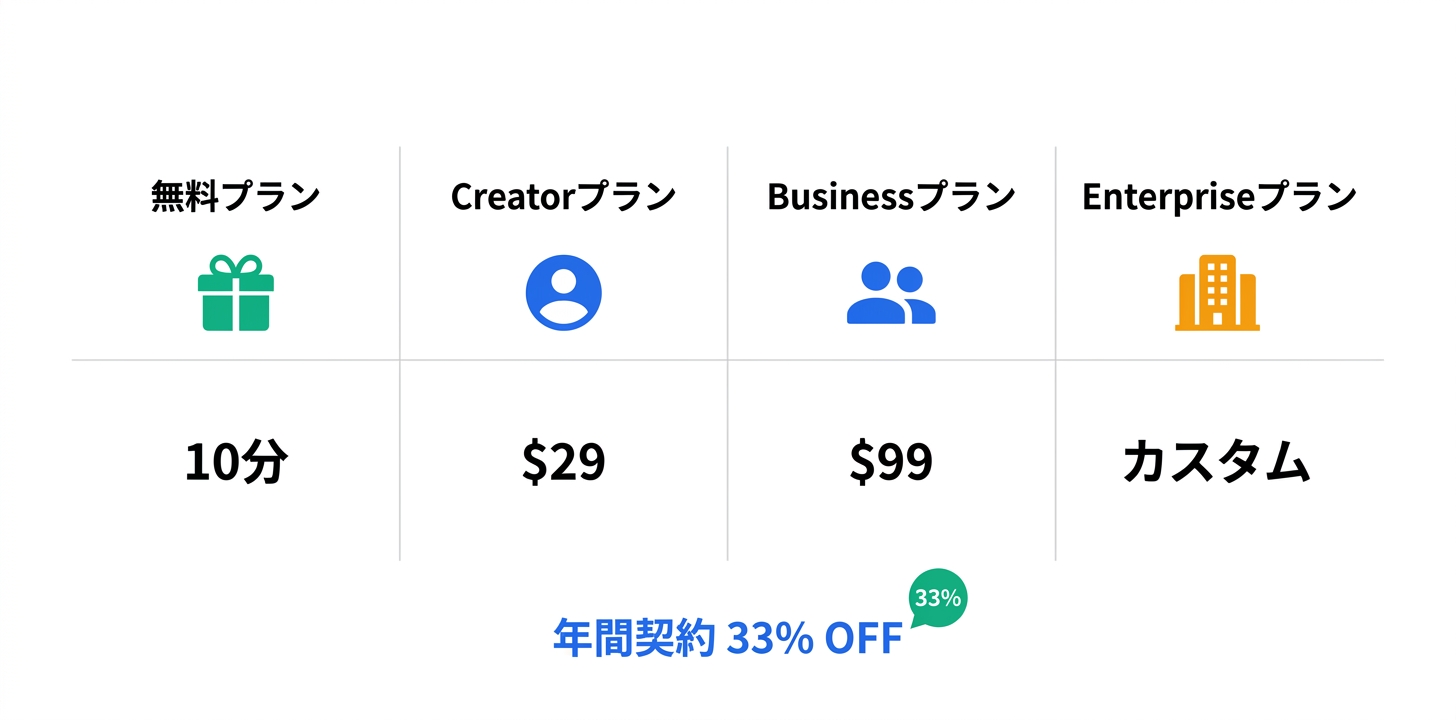Click the orange Enterprise building icon
Viewport: 1456px width, 720px height.
(1217, 293)
